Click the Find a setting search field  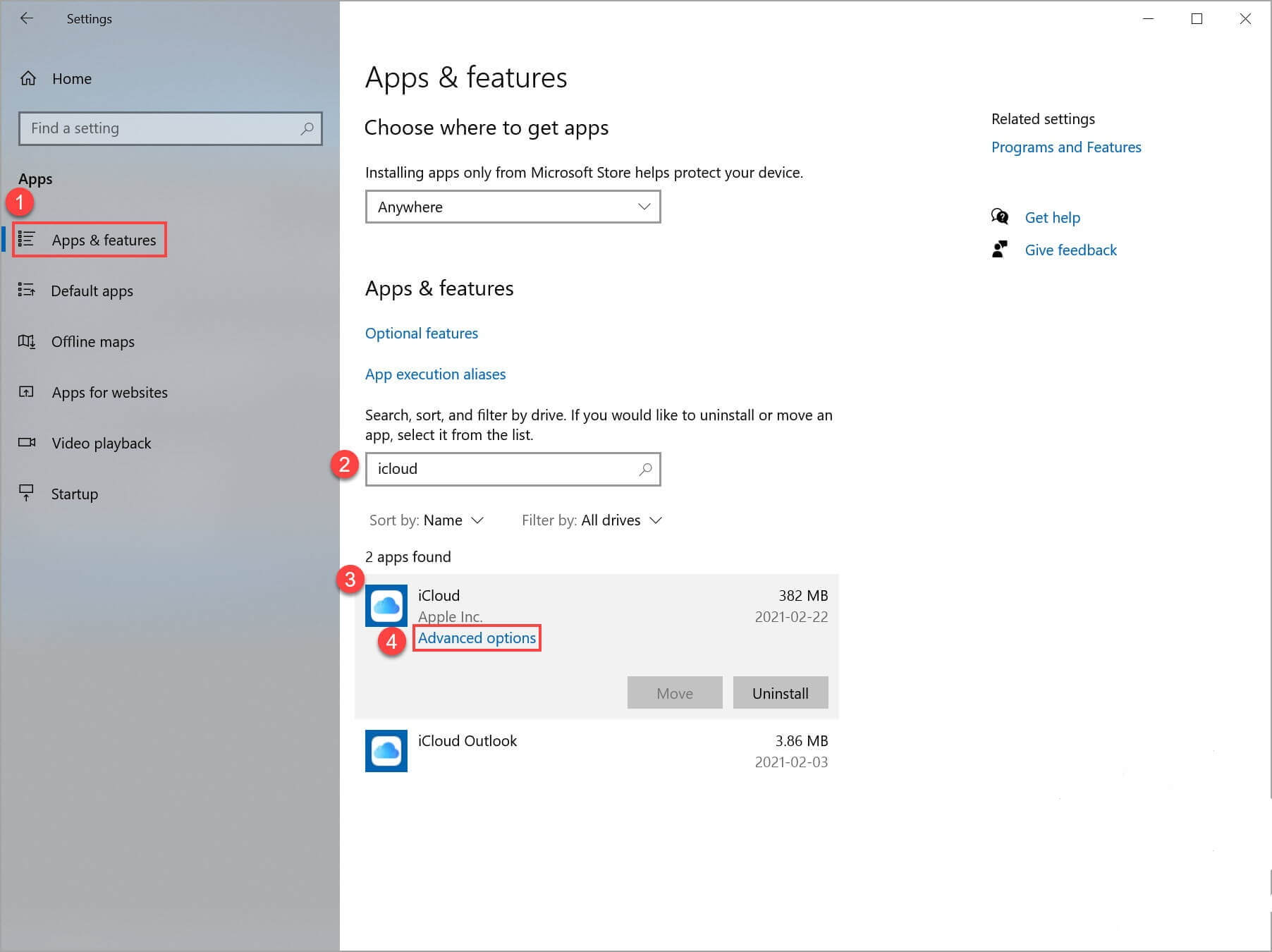click(162, 128)
